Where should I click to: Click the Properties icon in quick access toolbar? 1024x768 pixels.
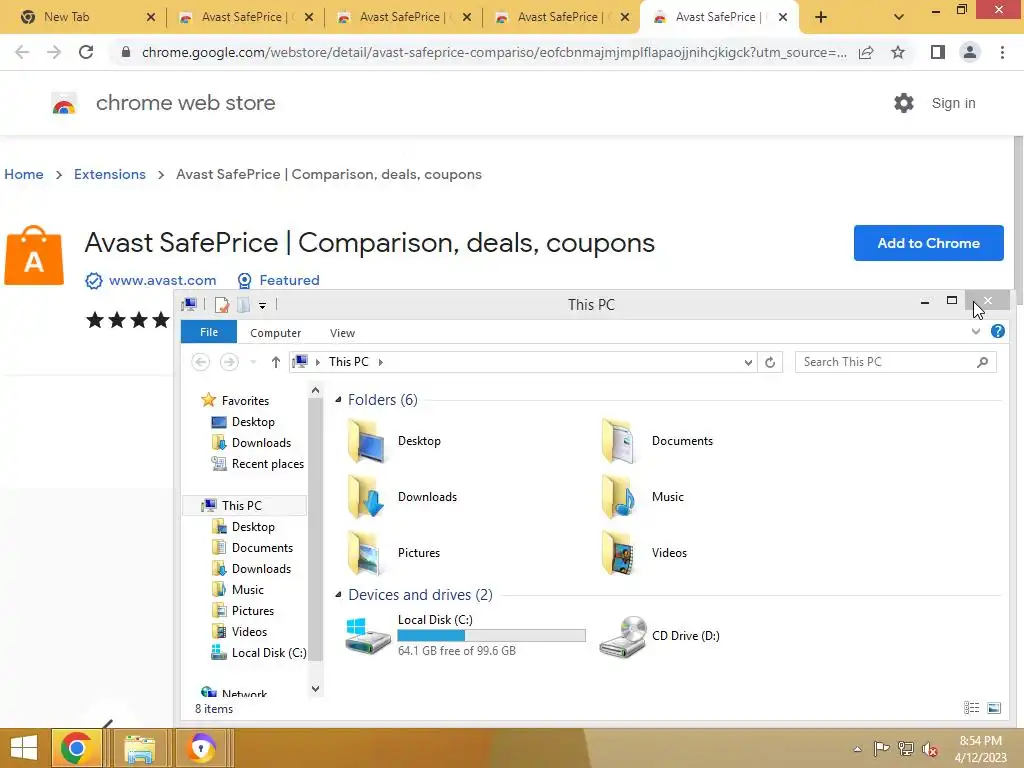tap(222, 305)
